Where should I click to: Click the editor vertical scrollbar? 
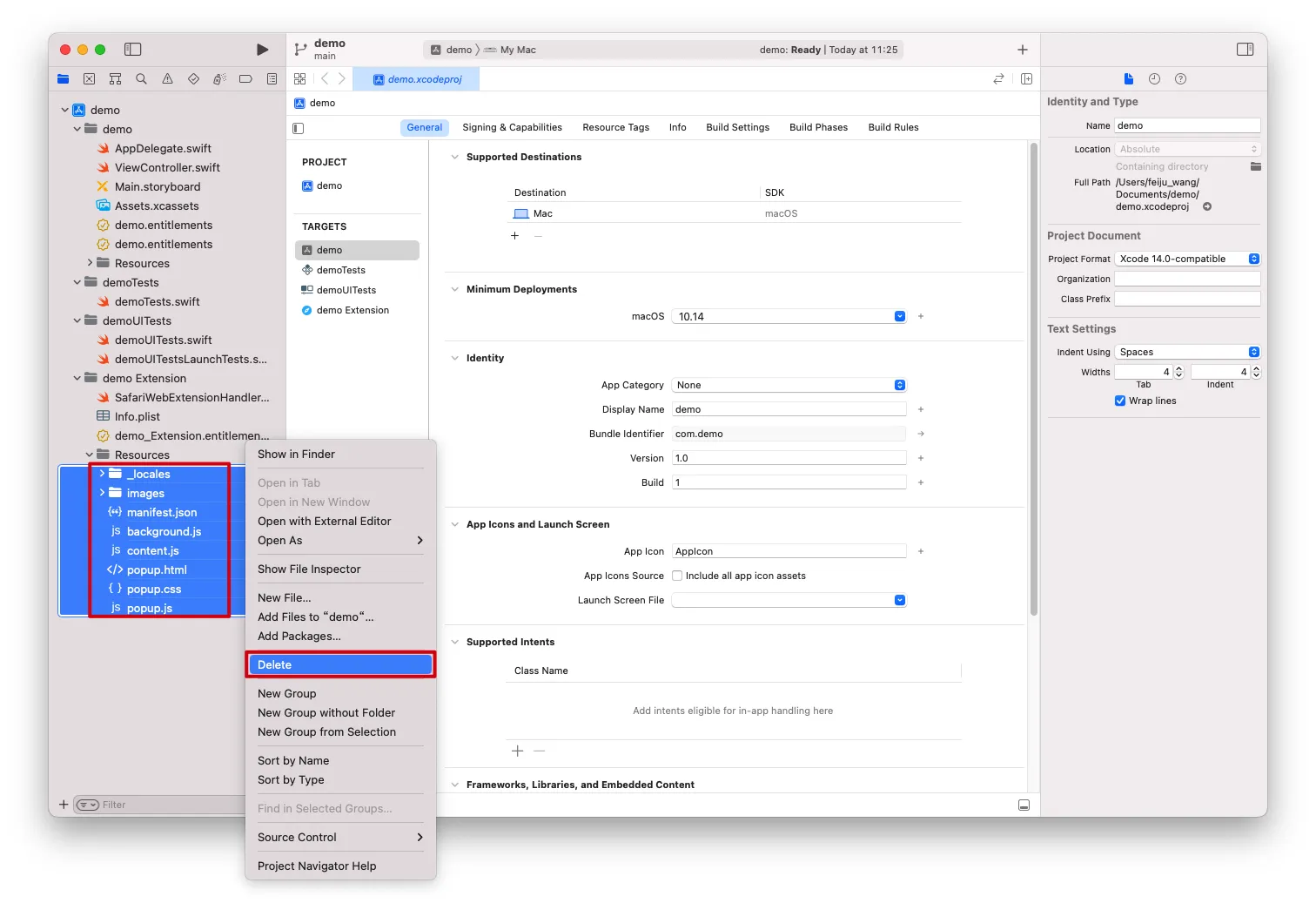tap(1033, 380)
